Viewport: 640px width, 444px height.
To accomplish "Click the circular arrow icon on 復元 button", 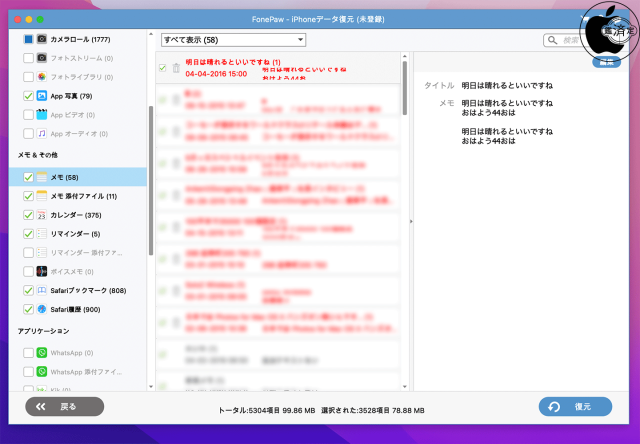I will pyautogui.click(x=554, y=407).
